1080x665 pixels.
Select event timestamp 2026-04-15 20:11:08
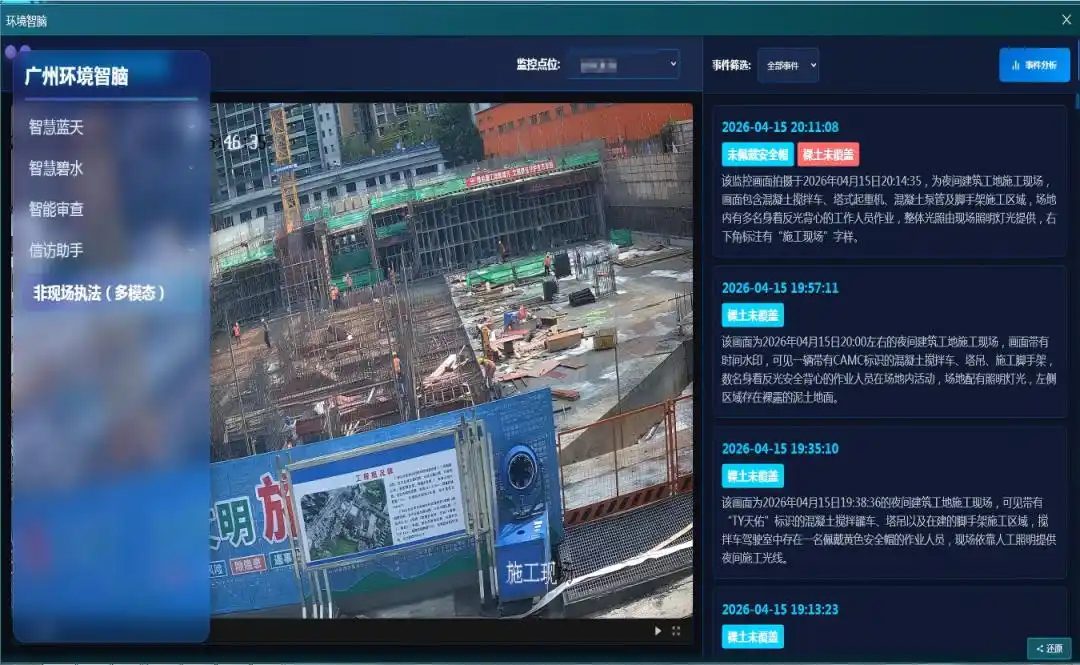780,127
